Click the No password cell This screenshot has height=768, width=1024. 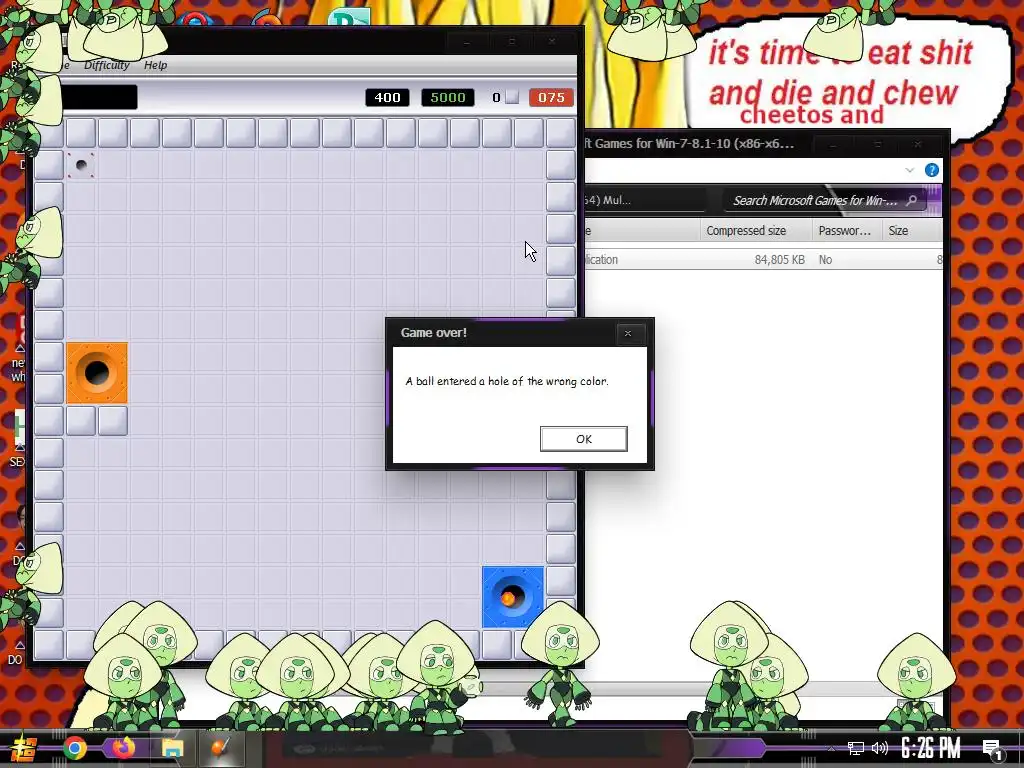click(x=825, y=259)
